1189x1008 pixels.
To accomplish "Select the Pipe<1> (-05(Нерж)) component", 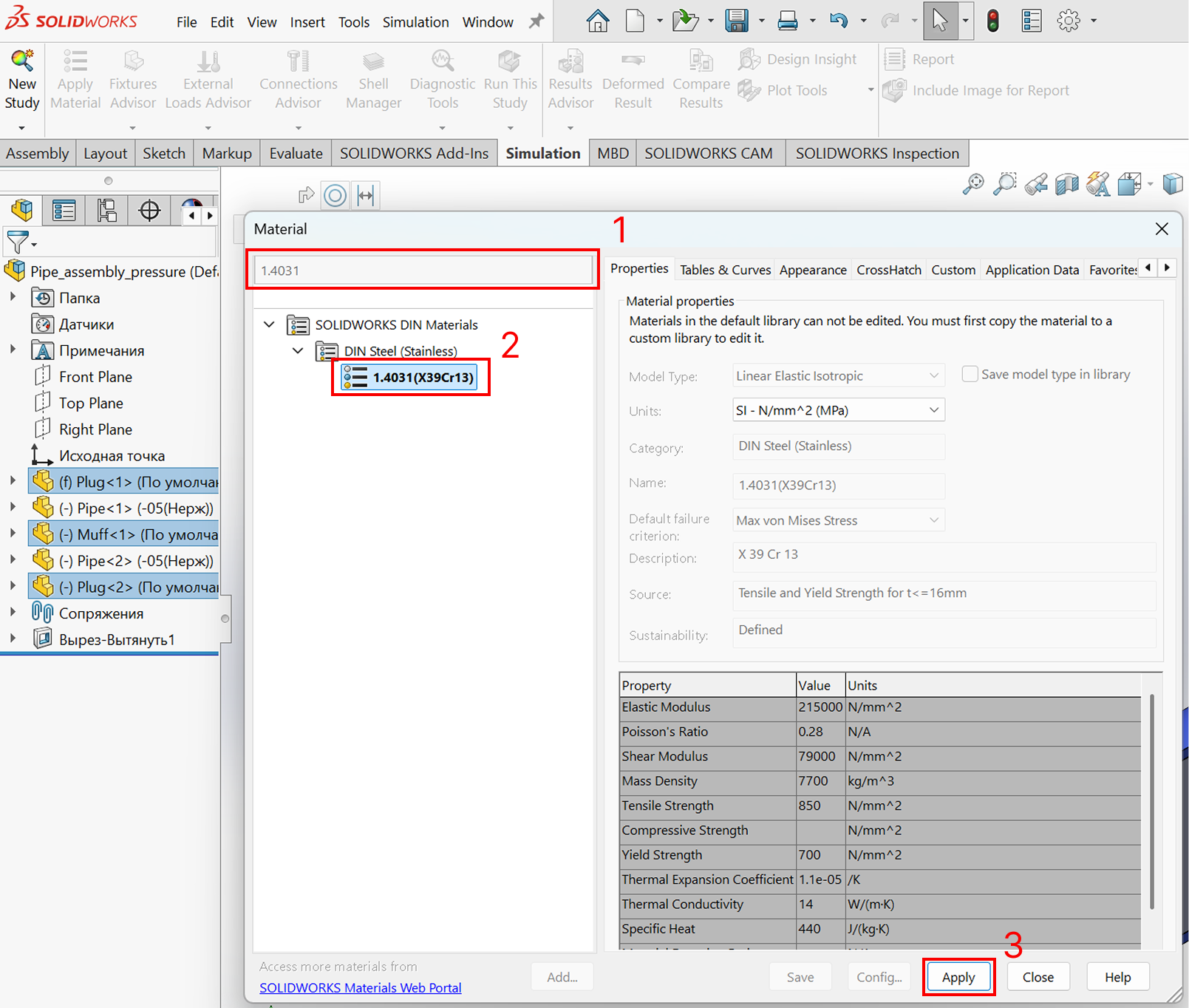I will pos(123,508).
